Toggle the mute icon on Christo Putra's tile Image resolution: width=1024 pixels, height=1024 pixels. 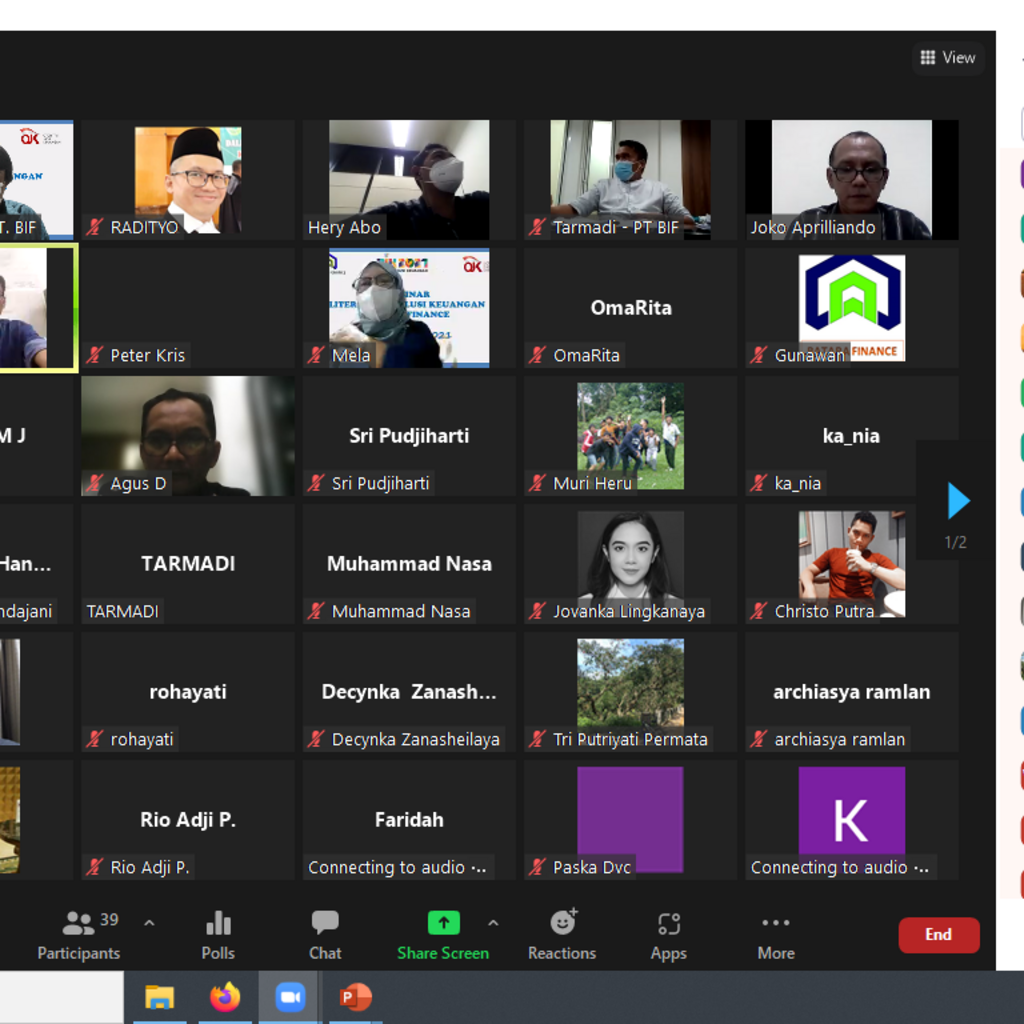[x=759, y=611]
